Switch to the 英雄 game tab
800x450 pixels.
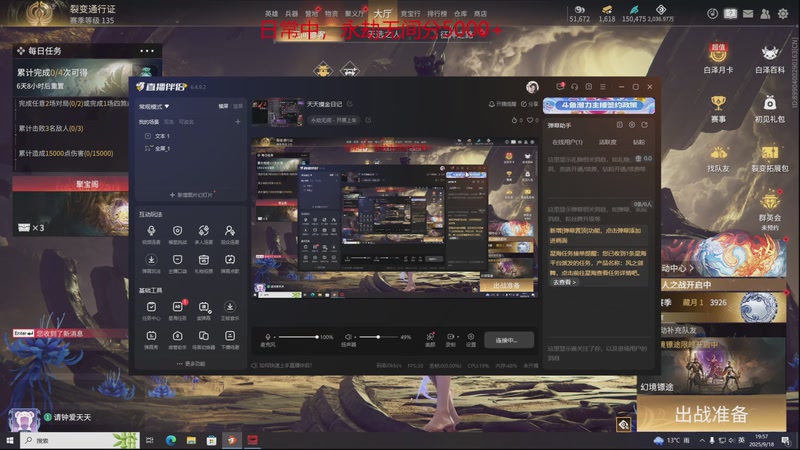[x=271, y=14]
